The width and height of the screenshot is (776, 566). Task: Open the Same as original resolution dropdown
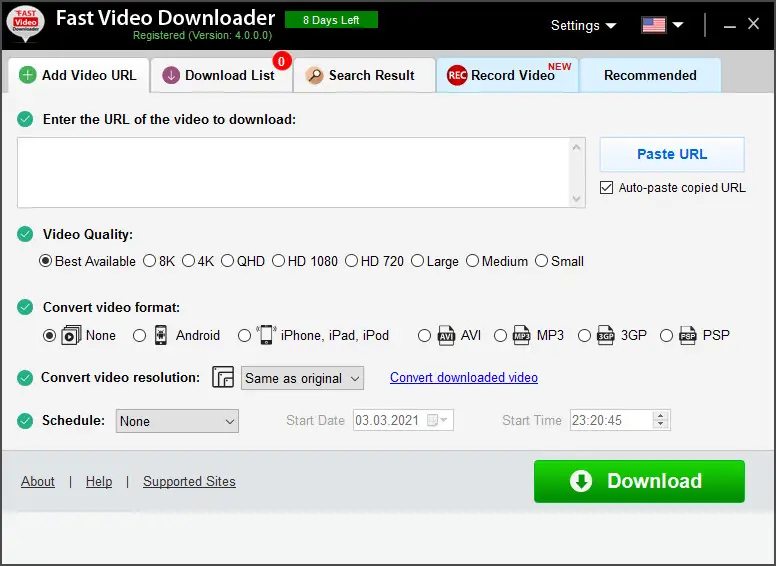(302, 378)
